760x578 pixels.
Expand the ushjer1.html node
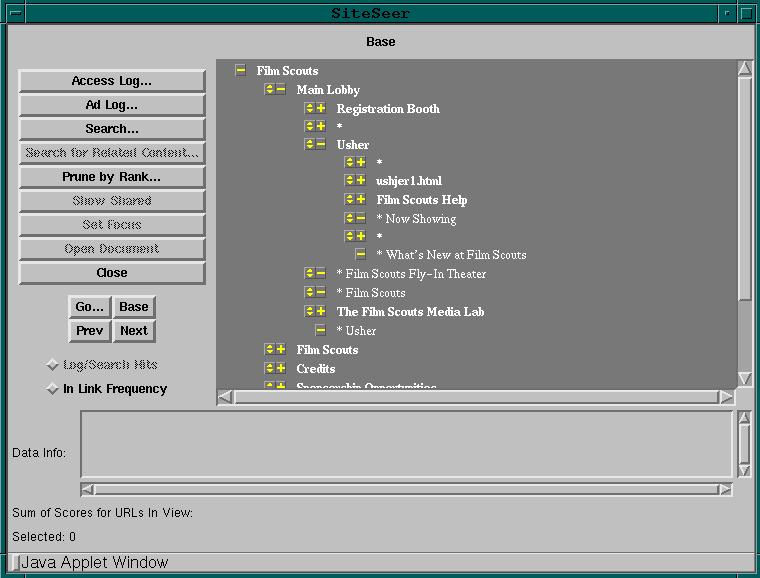click(361, 180)
